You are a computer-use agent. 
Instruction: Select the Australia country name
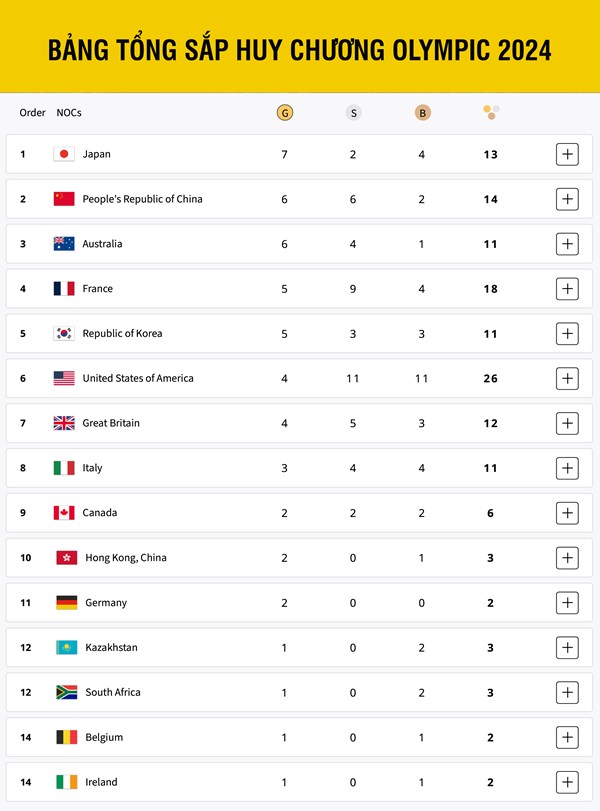[x=103, y=244]
